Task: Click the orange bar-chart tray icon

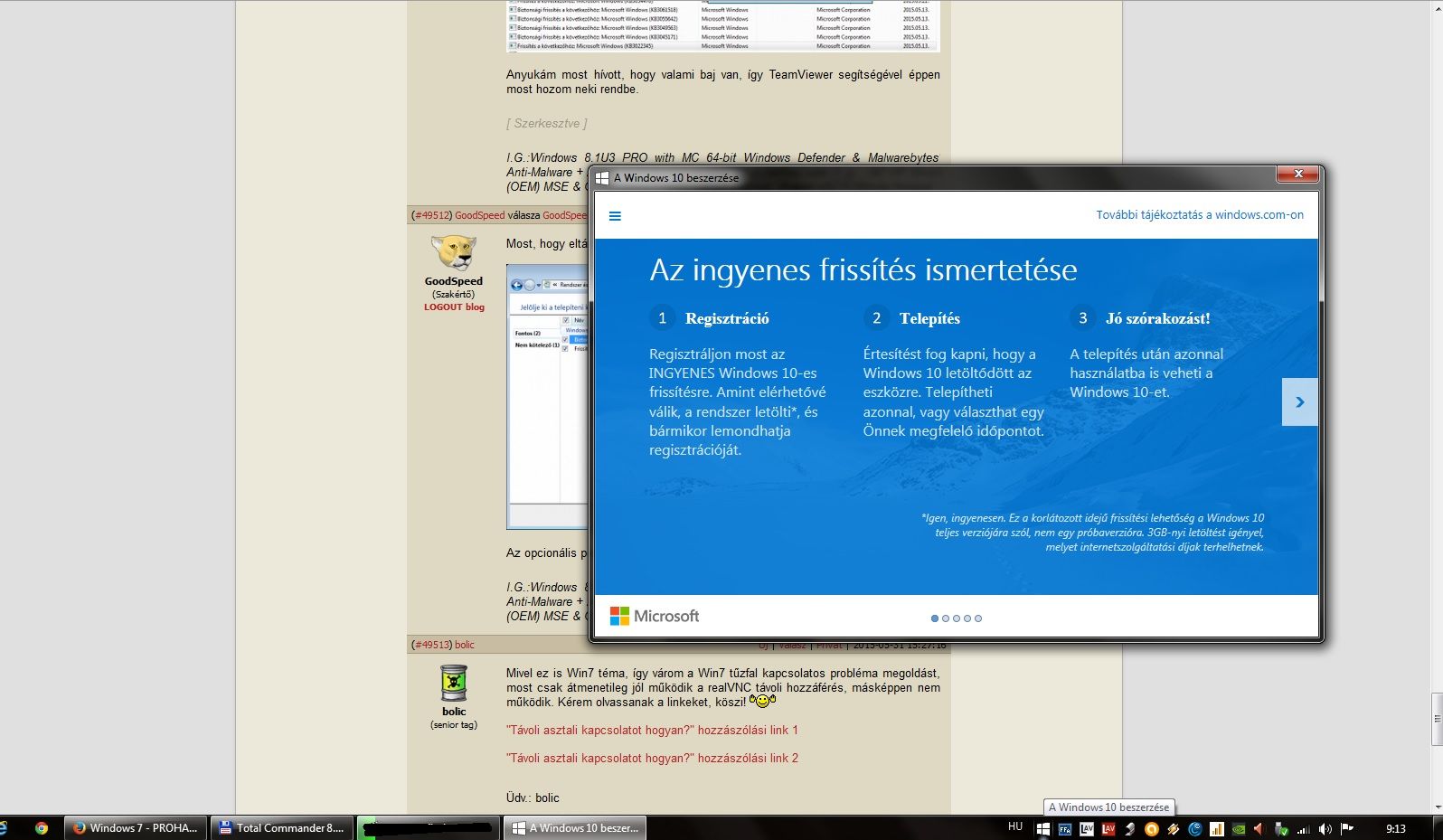Action: (x=1216, y=828)
